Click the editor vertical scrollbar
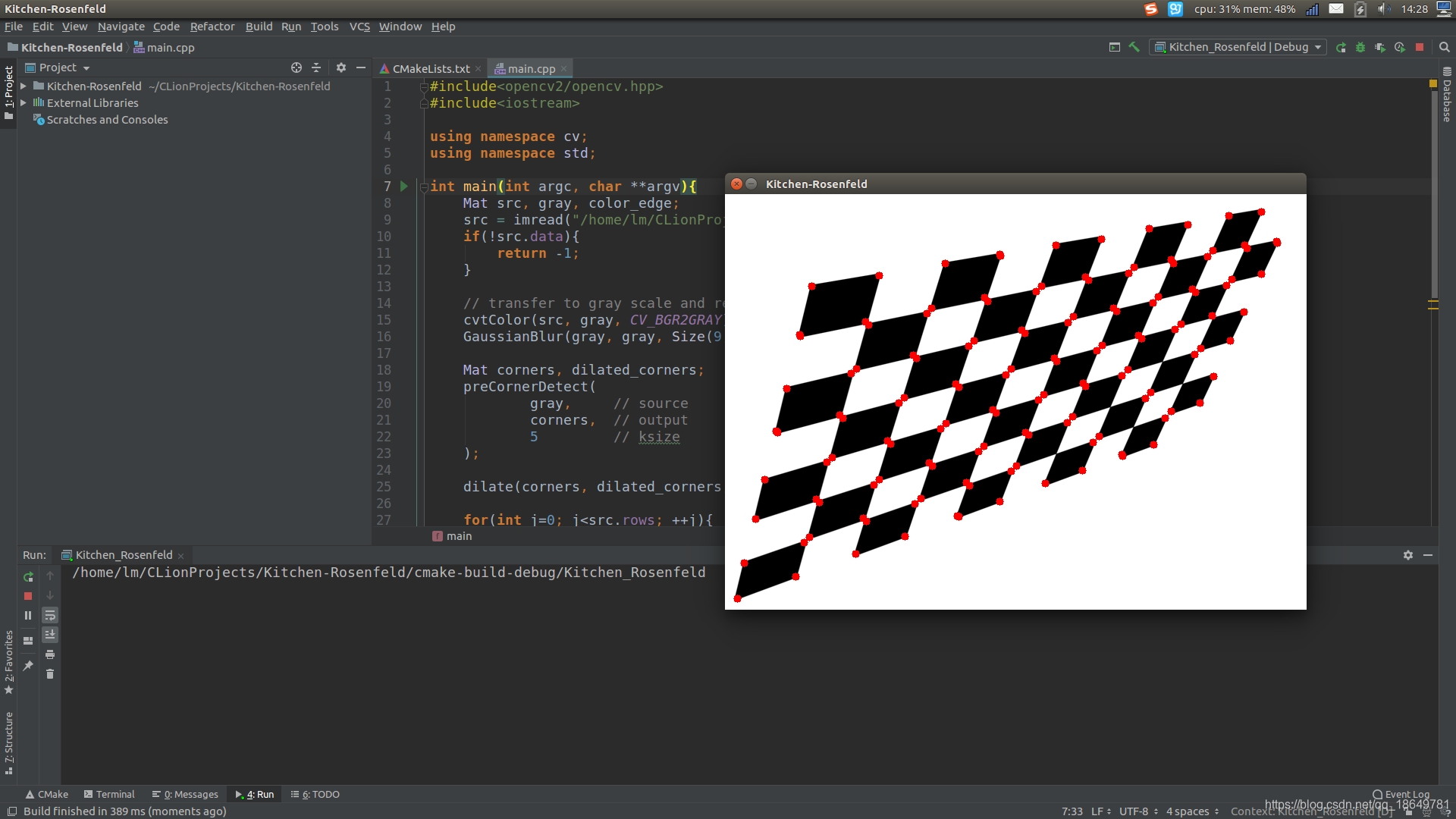 tap(1433, 196)
